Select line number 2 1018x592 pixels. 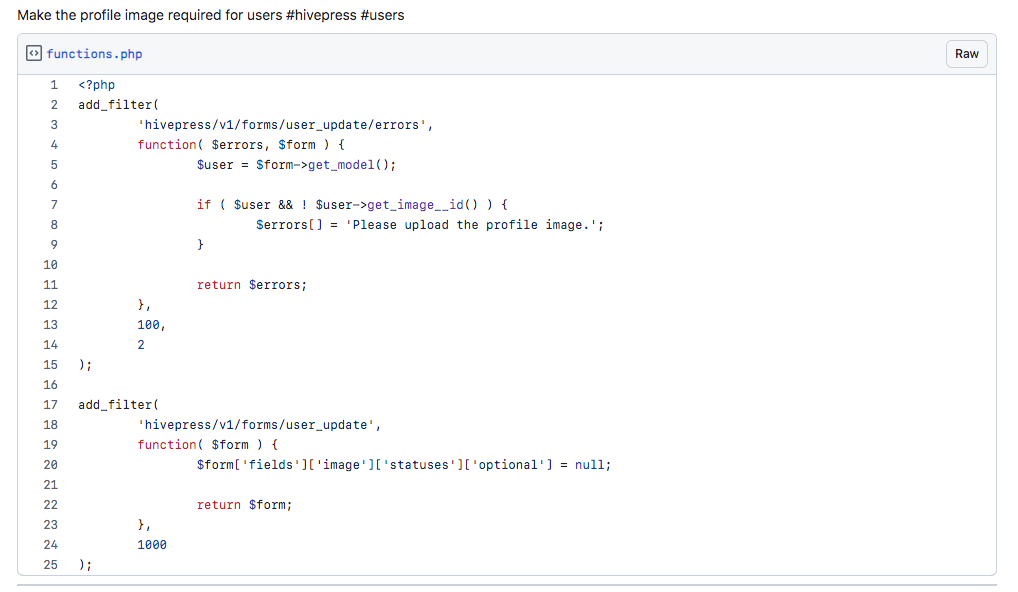[54, 105]
